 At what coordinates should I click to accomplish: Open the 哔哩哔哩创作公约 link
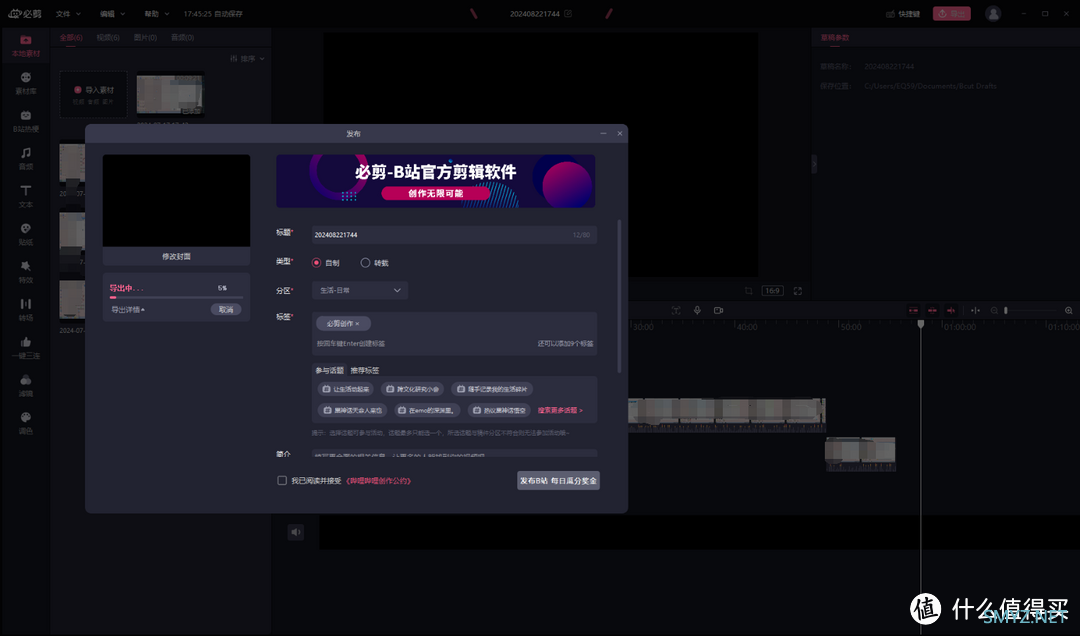click(x=379, y=480)
